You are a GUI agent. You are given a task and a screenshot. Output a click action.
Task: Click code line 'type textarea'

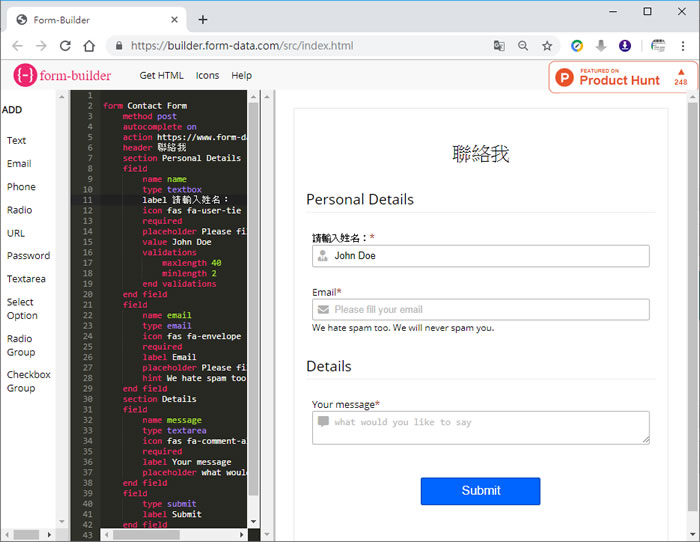(174, 430)
